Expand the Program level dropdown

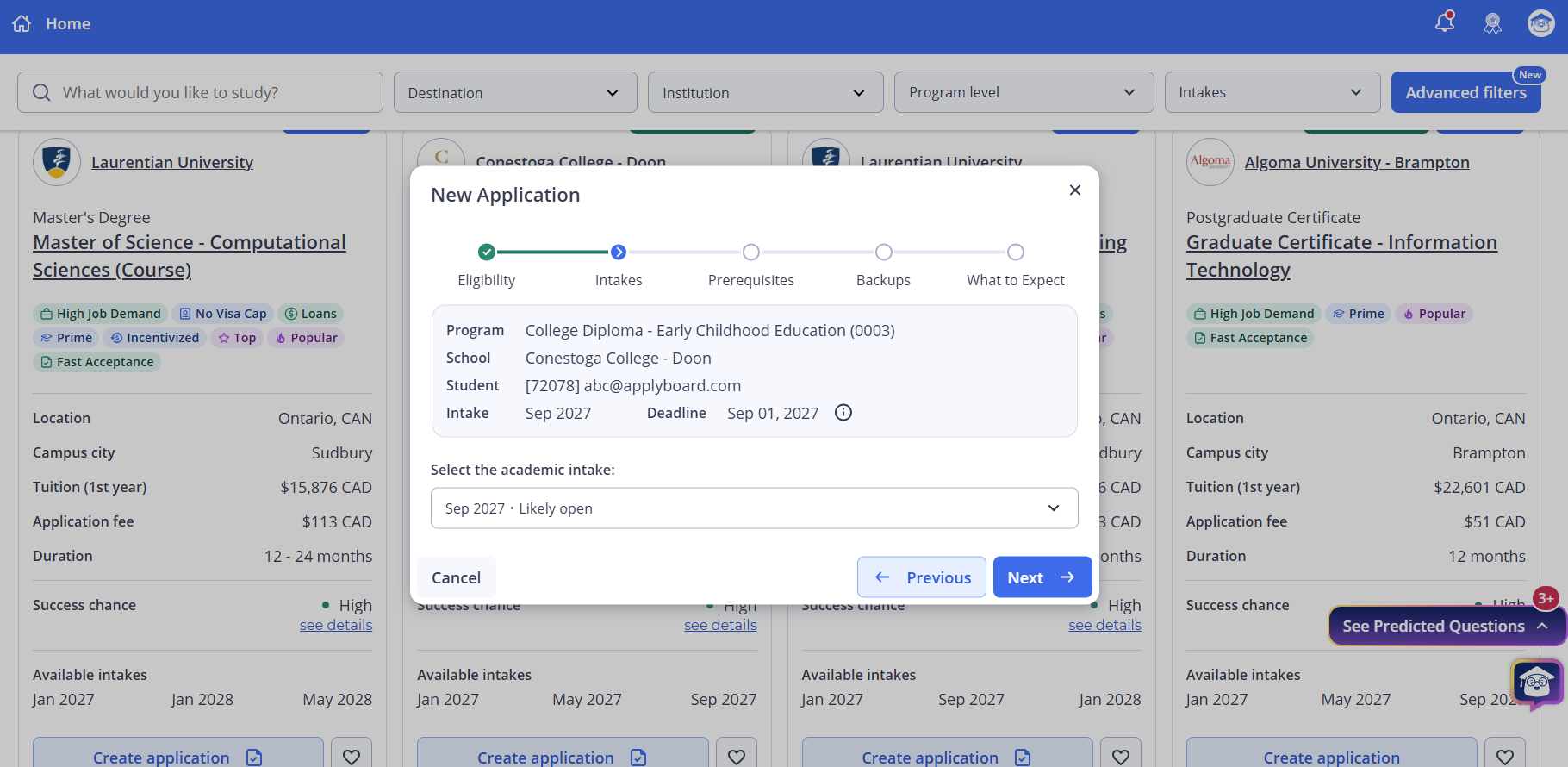coord(1024,92)
